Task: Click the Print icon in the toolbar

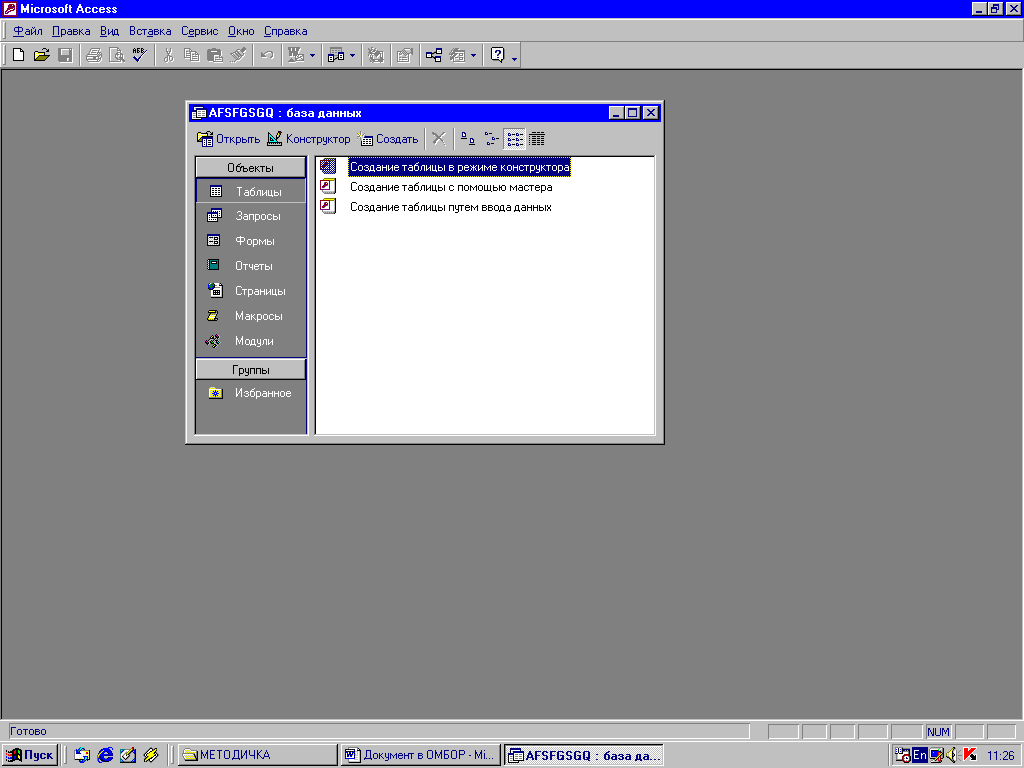Action: 94,55
